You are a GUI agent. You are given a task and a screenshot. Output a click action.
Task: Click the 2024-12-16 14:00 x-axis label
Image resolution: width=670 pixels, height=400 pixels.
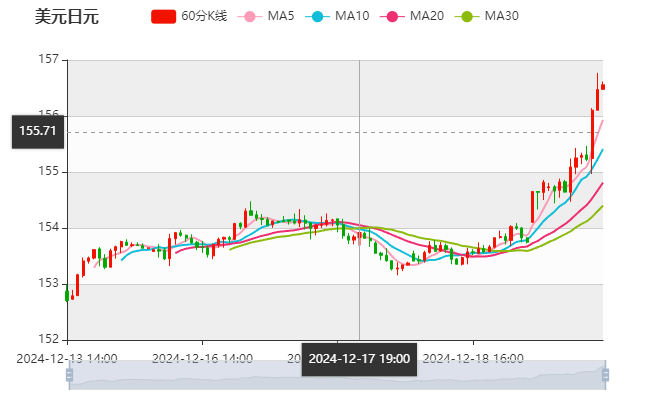(202, 358)
